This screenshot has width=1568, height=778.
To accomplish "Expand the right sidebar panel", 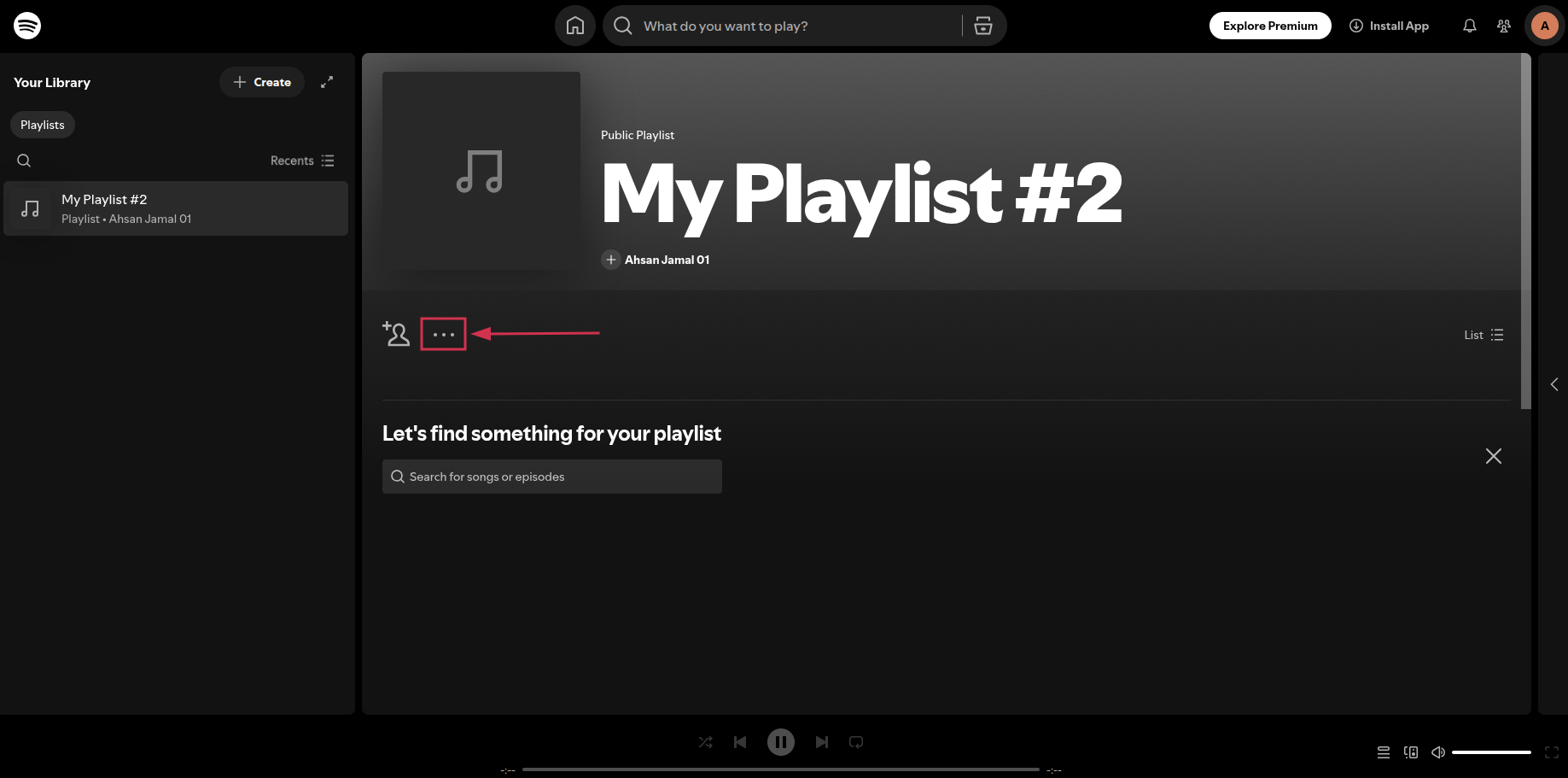I will click(x=1554, y=384).
